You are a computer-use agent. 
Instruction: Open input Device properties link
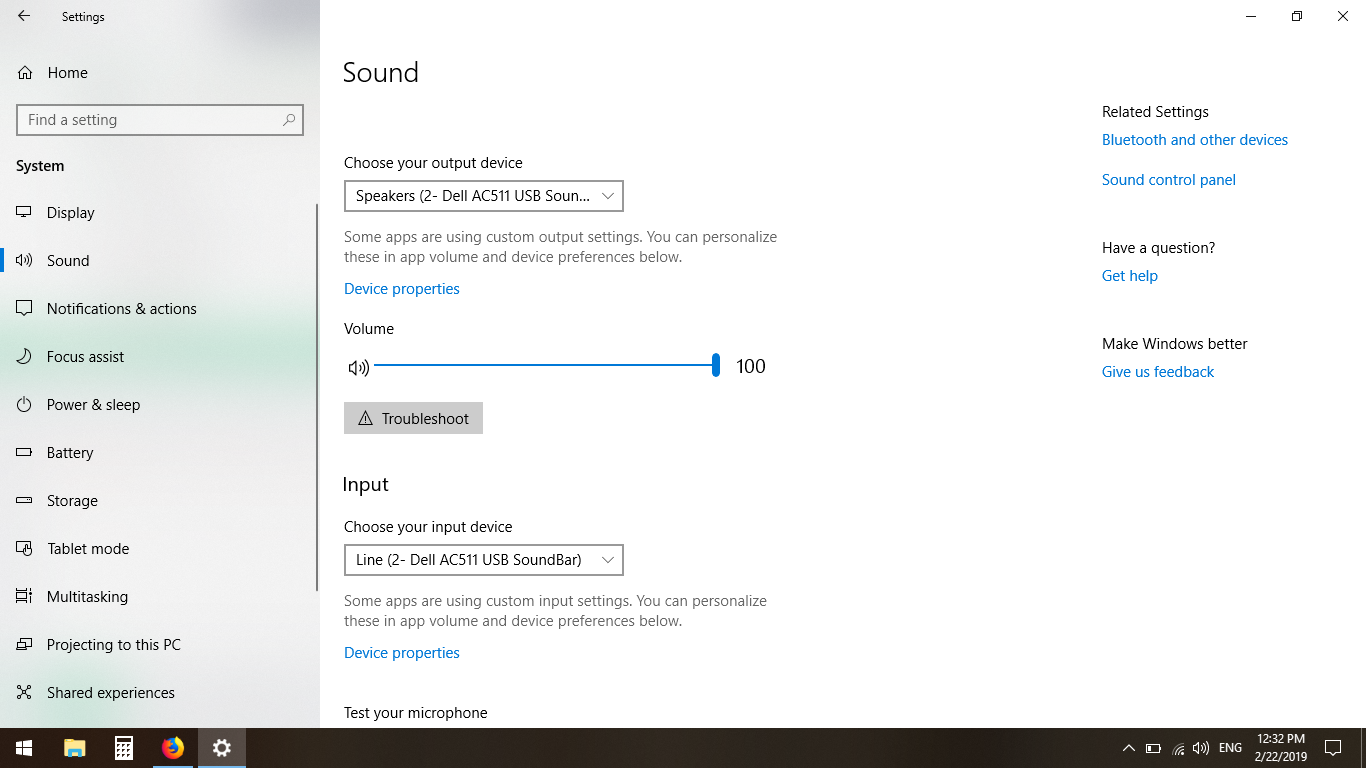402,653
